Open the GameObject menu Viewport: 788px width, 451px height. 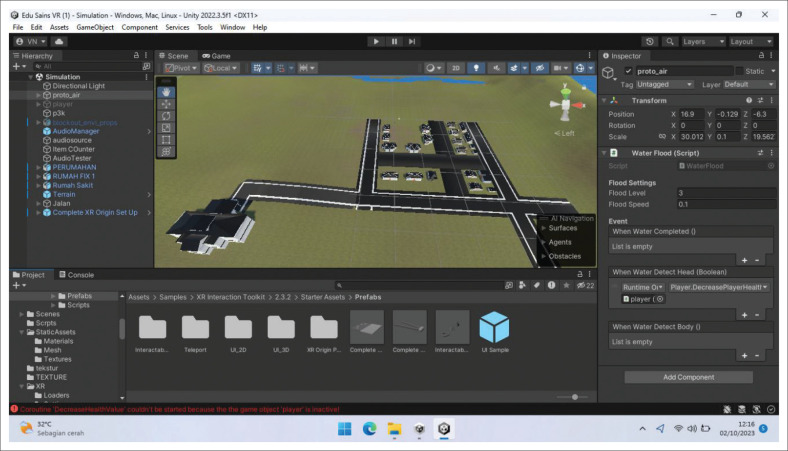96,27
